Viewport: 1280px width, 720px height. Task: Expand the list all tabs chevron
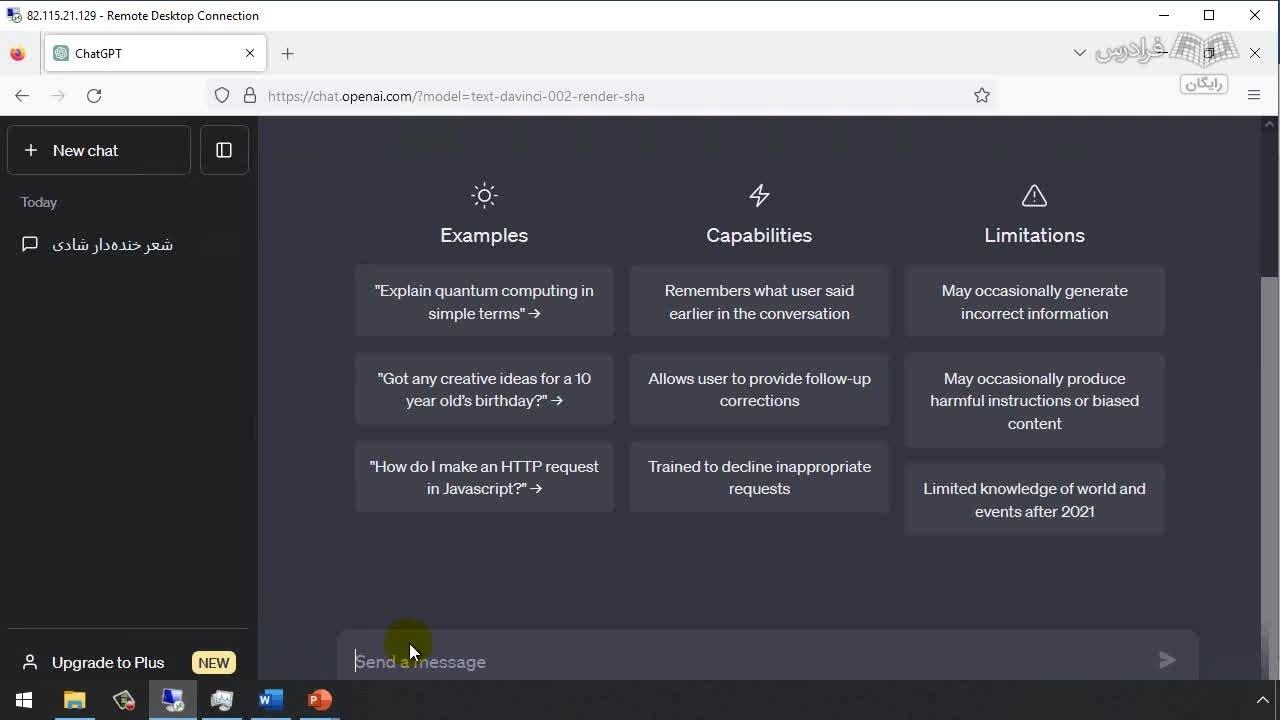(1079, 53)
